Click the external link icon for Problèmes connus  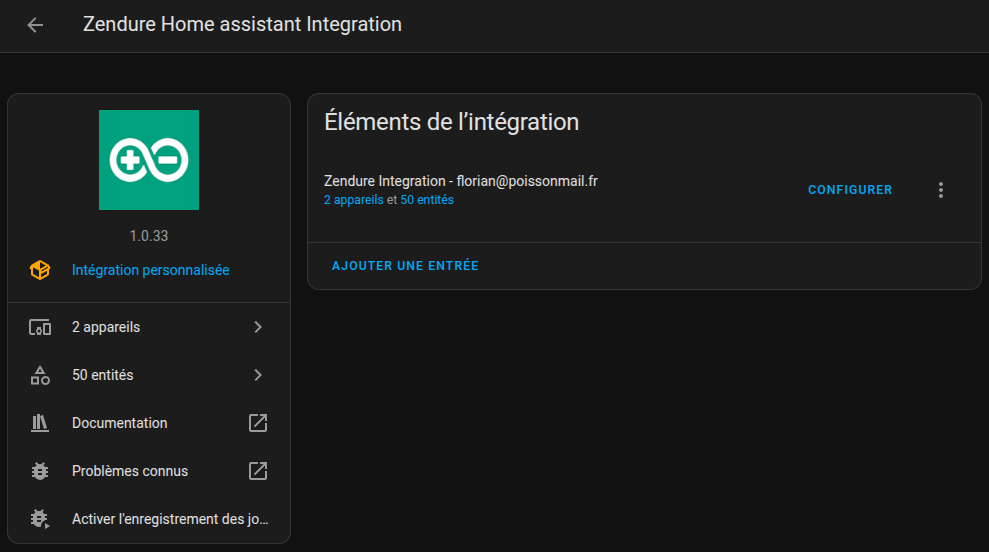[x=258, y=471]
